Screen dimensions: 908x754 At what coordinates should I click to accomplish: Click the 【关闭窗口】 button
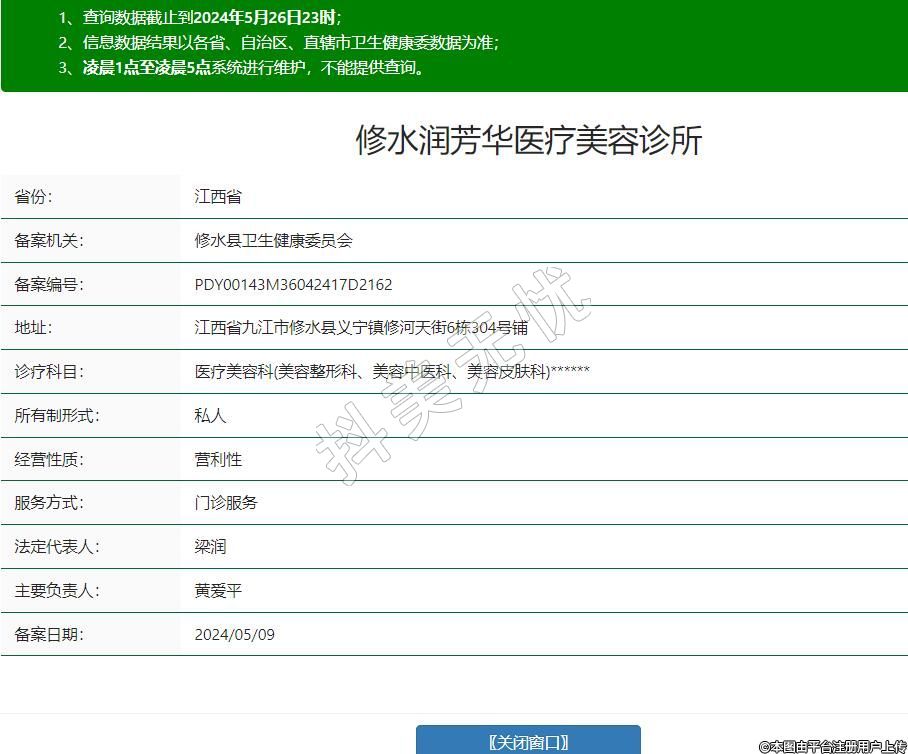click(528, 741)
